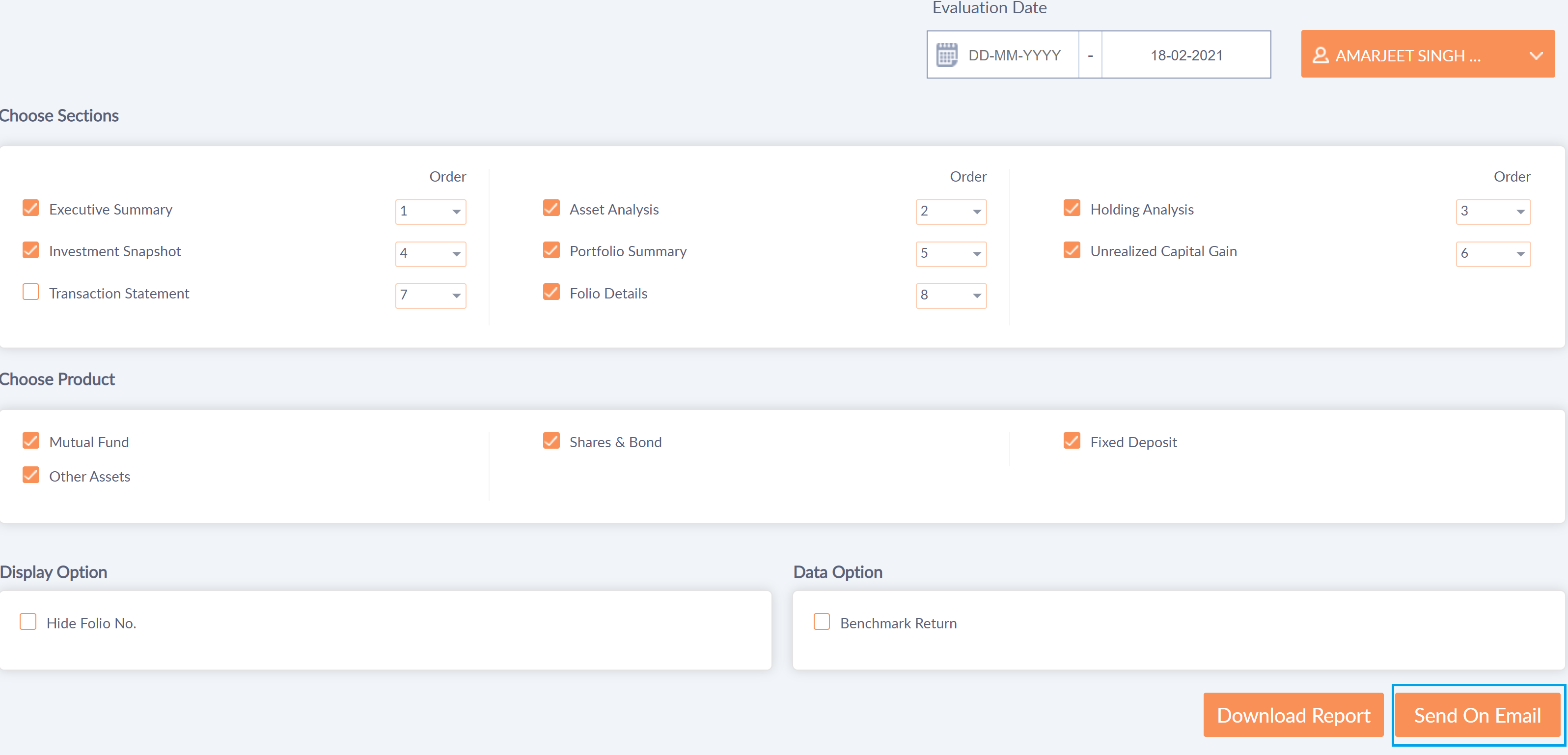This screenshot has height=755, width=1568.
Task: Toggle Hide Folio No. option
Action: pyautogui.click(x=28, y=622)
